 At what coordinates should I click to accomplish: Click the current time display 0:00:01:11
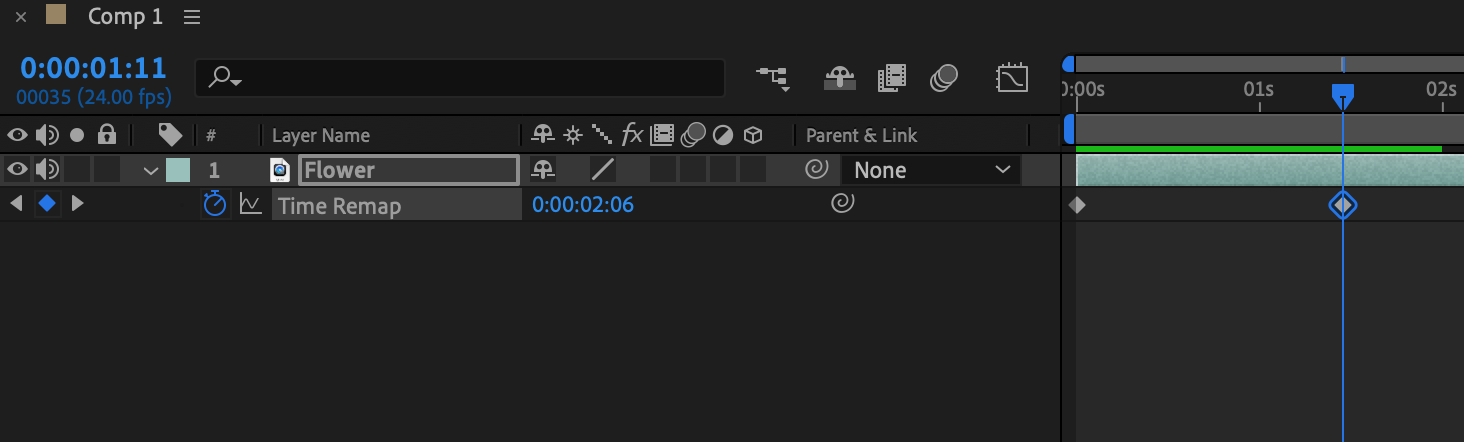(x=93, y=68)
